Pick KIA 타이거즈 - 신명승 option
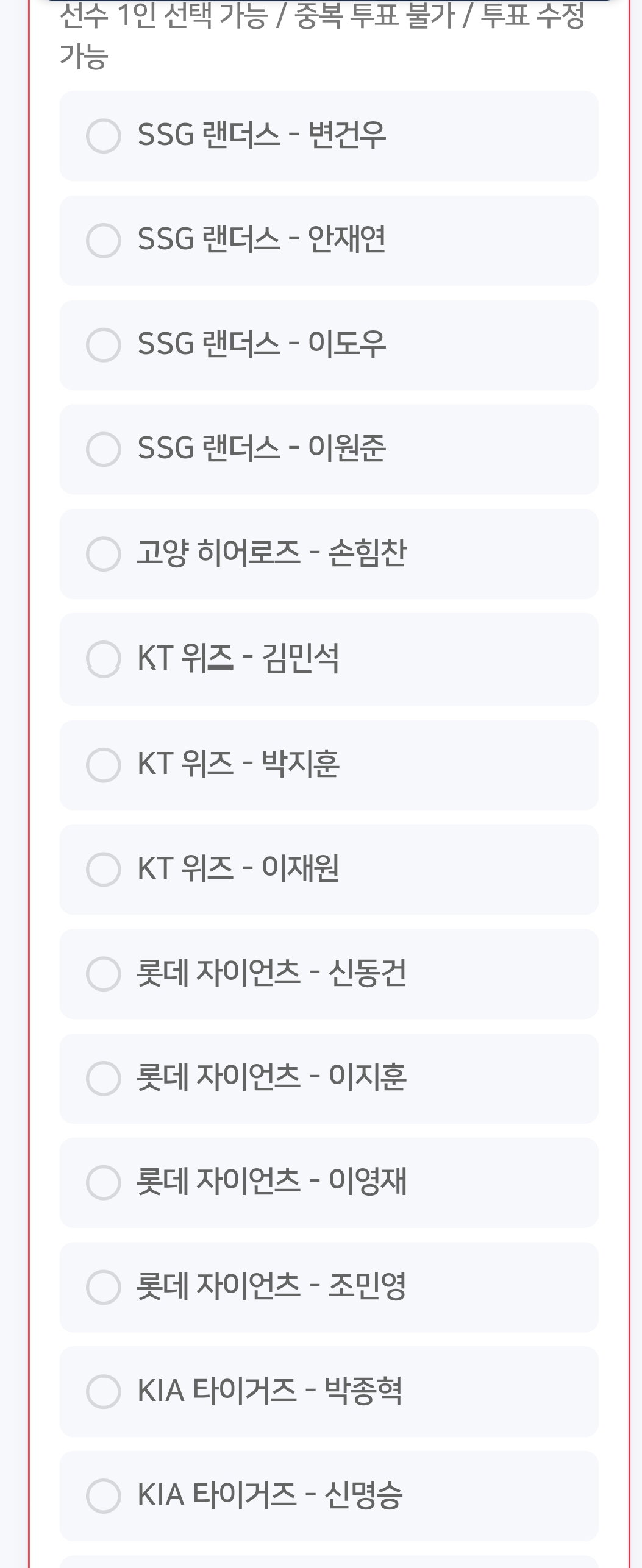 tap(103, 1495)
